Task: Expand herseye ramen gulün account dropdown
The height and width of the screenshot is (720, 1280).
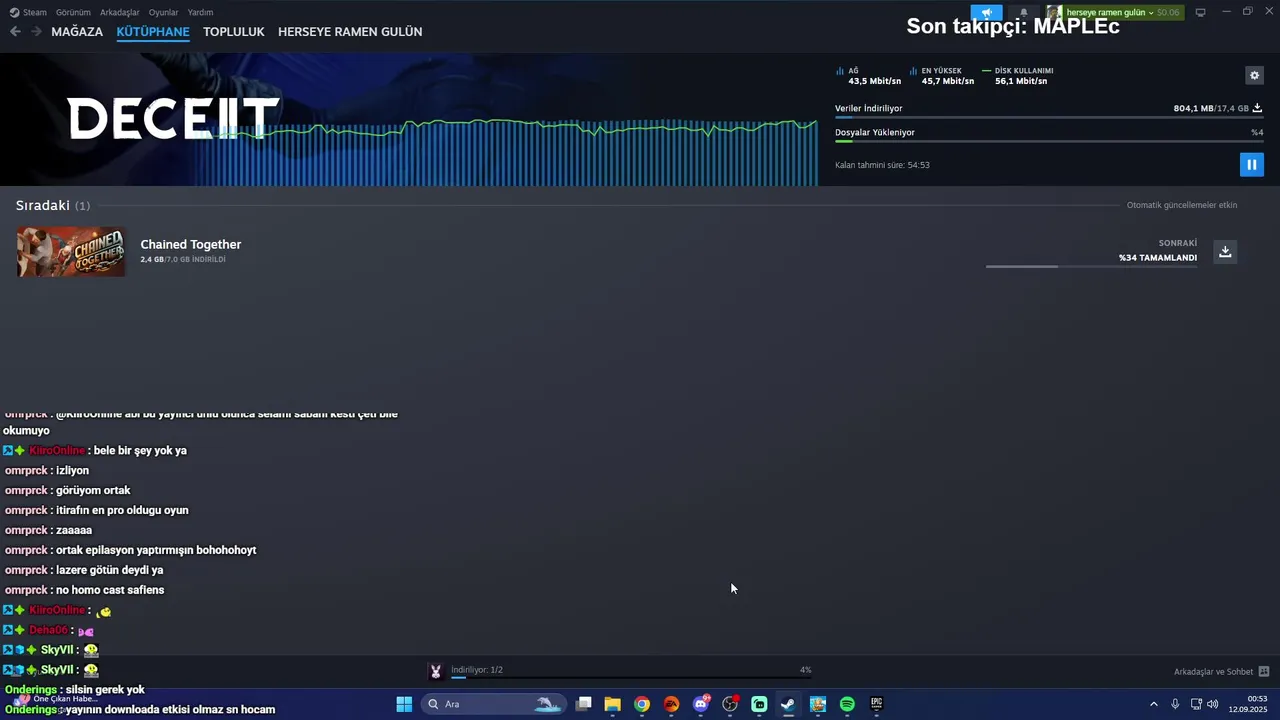Action: (x=1123, y=13)
